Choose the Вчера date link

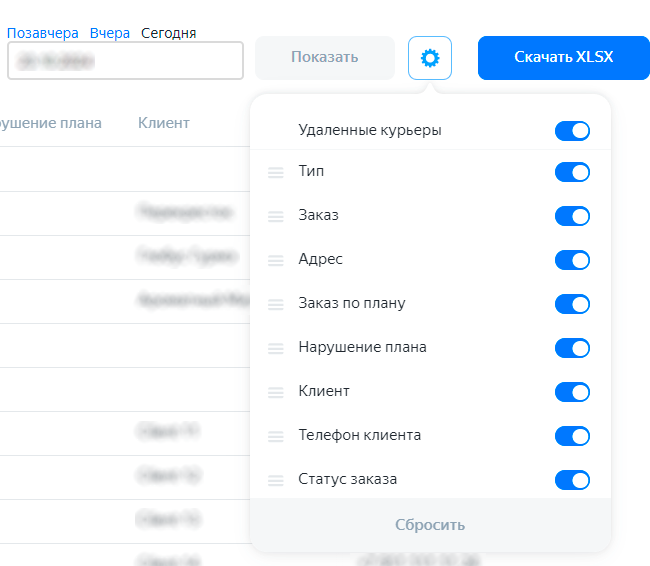click(x=110, y=33)
